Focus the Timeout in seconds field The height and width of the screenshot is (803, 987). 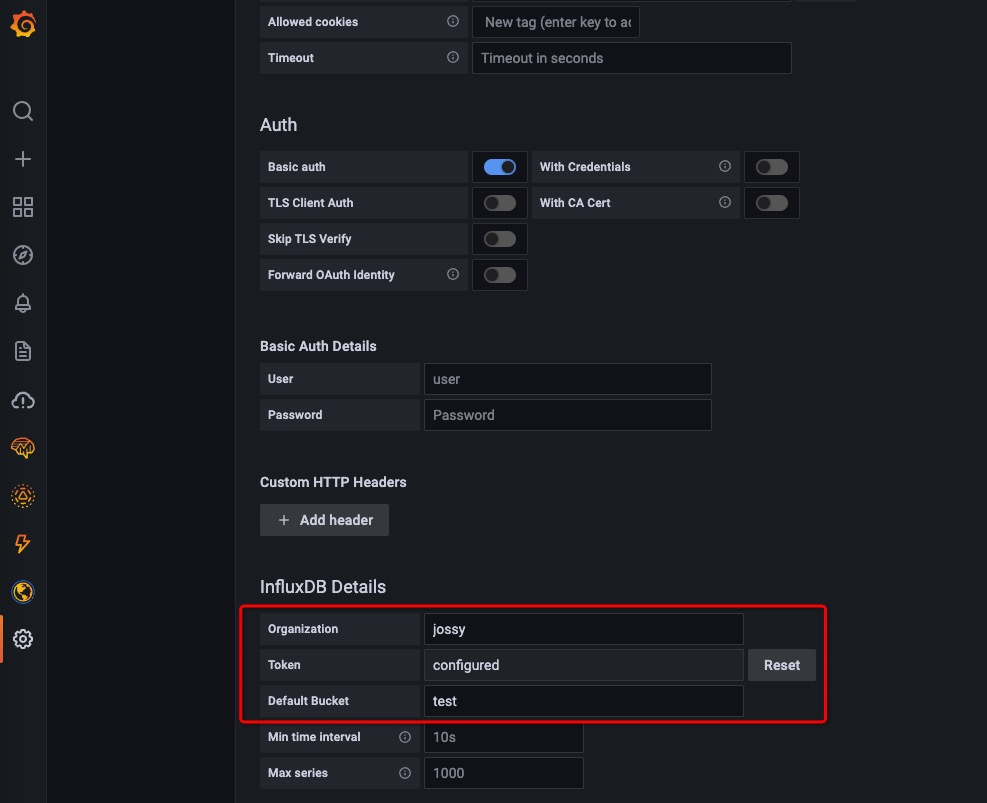click(x=632, y=58)
